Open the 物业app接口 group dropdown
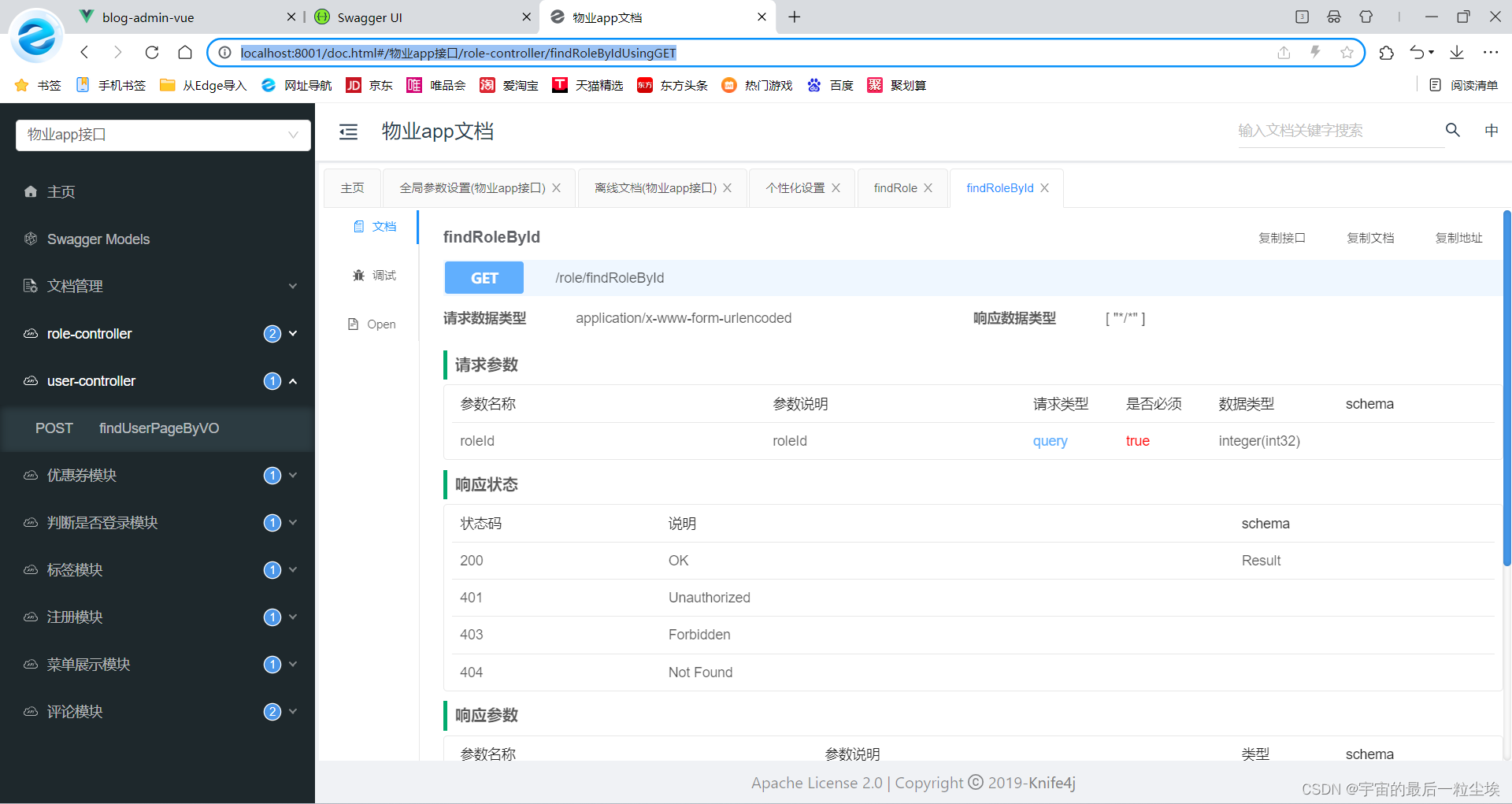 pos(163,135)
